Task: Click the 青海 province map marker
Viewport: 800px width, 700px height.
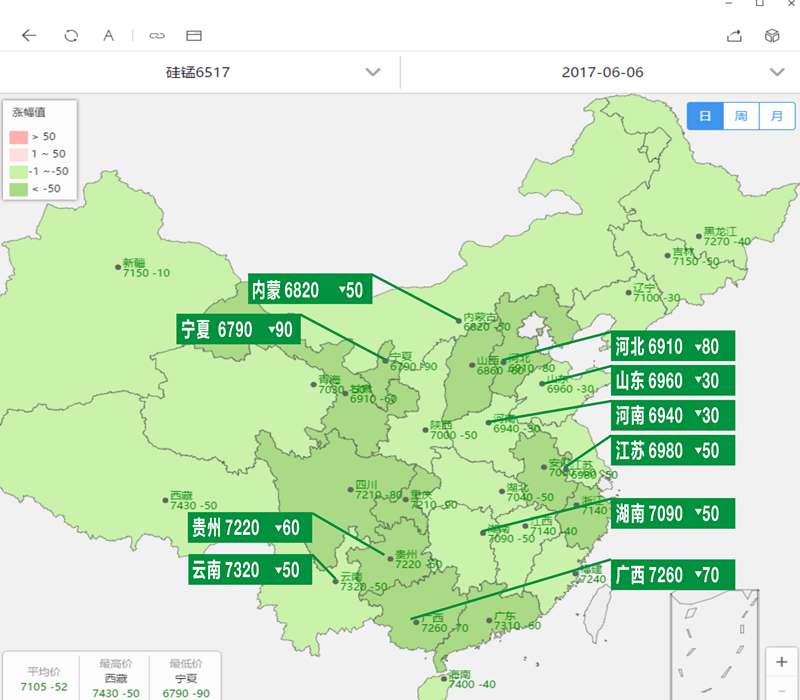Action: [x=313, y=384]
